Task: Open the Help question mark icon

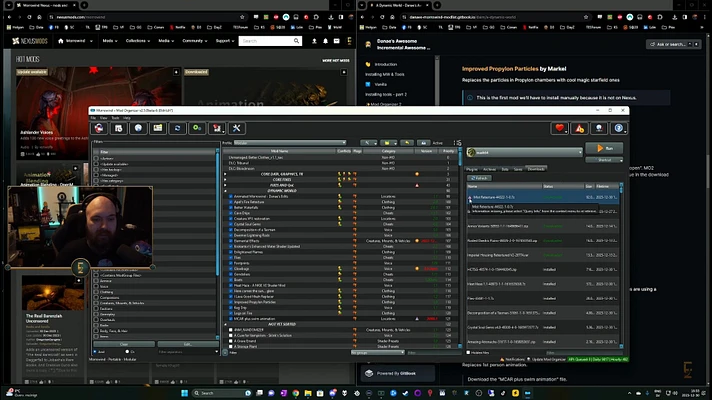Action: (x=619, y=128)
